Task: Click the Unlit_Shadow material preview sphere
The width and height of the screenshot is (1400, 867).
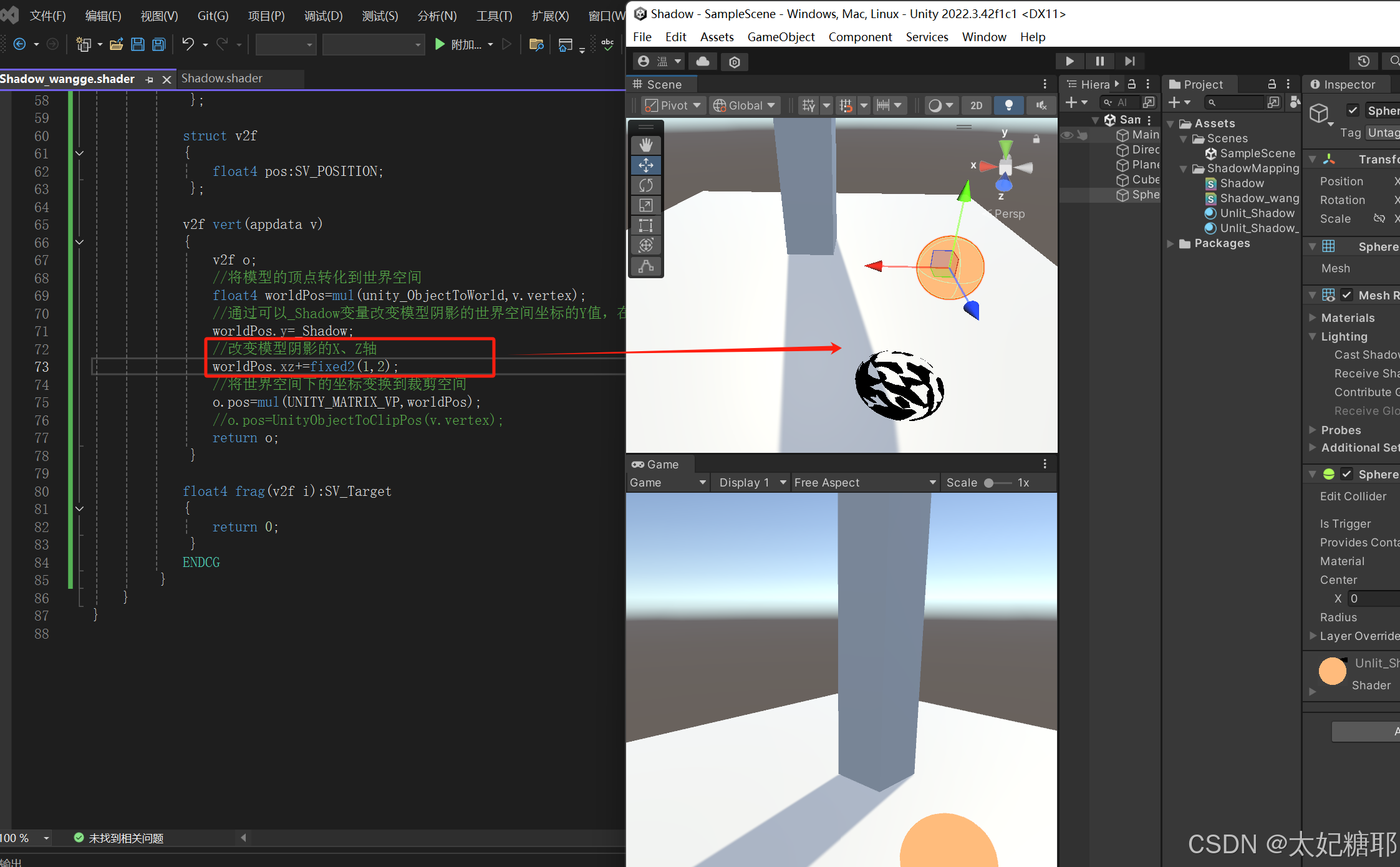Action: [1332, 671]
